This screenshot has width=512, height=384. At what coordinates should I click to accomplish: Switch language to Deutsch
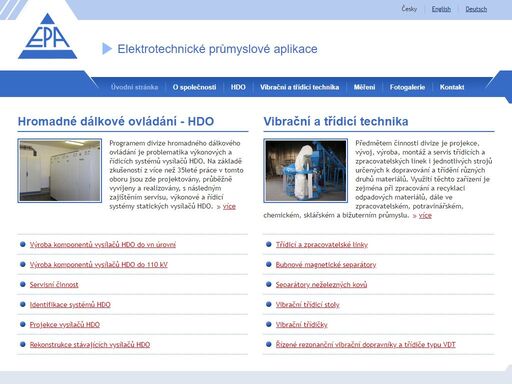pyautogui.click(x=476, y=9)
